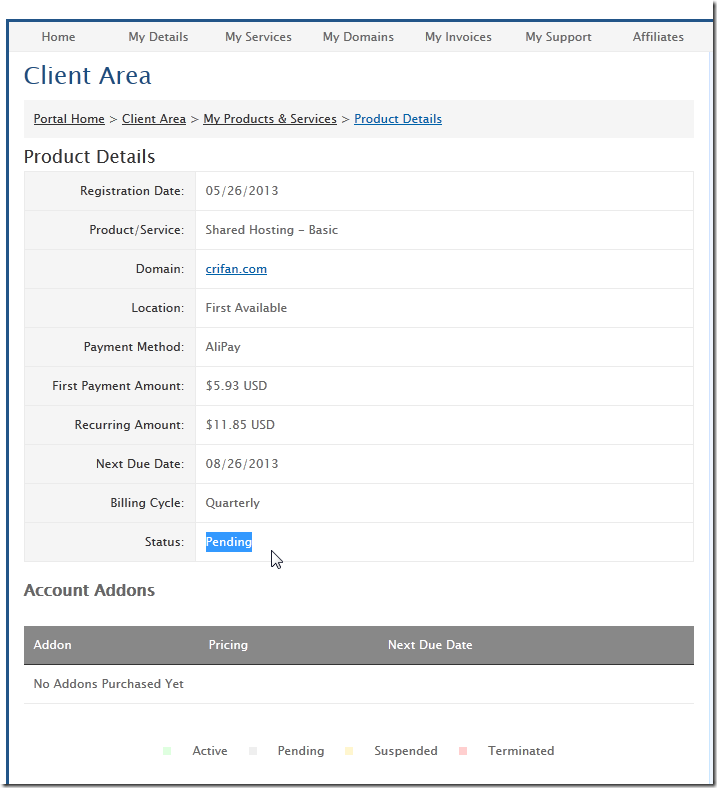Click the Addon column header

point(53,645)
